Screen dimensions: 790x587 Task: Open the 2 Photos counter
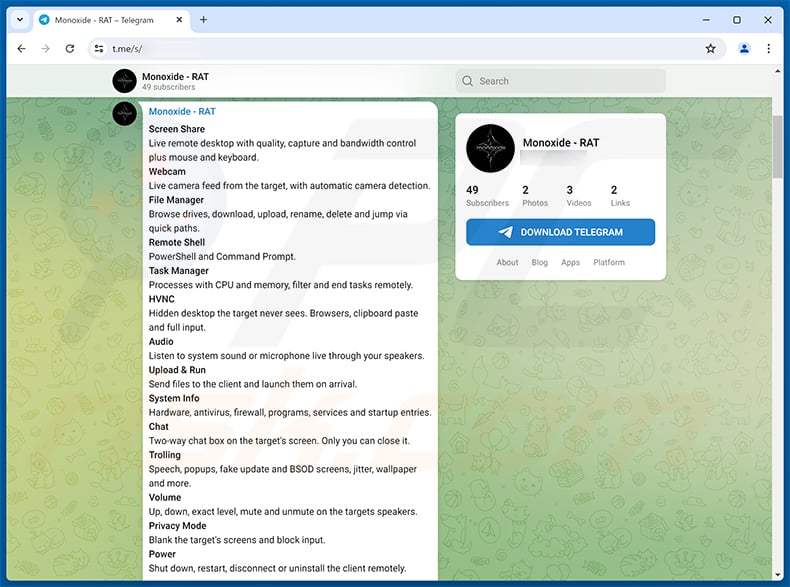(x=535, y=195)
